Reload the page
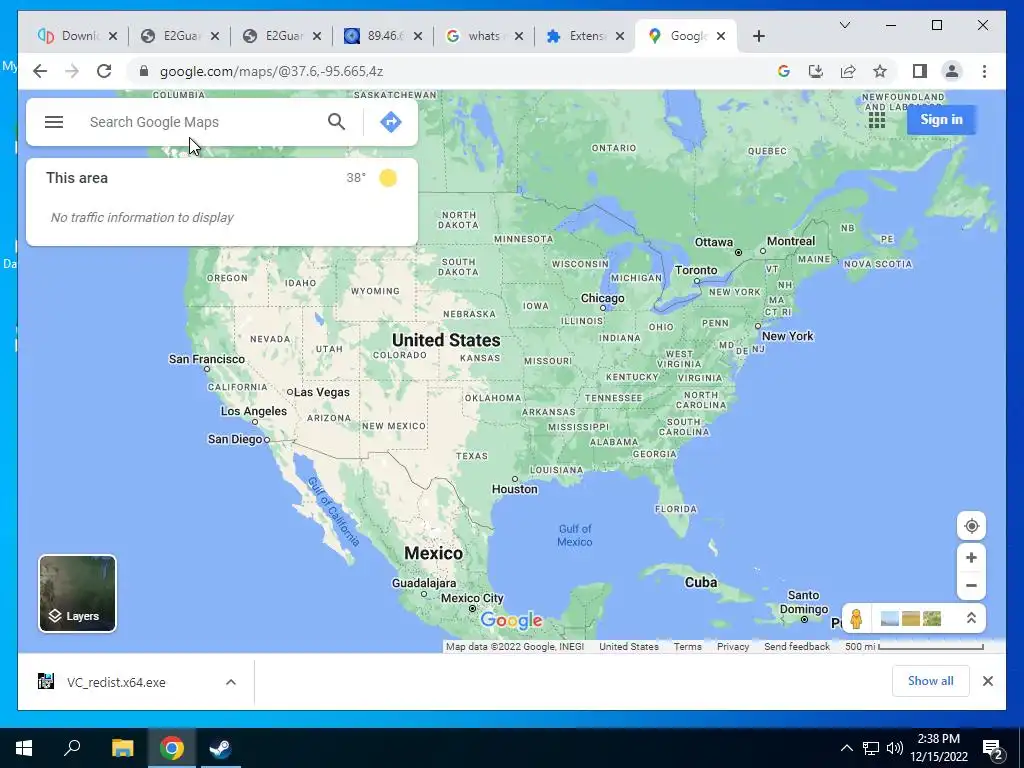Viewport: 1024px width, 768px height. [x=104, y=71]
